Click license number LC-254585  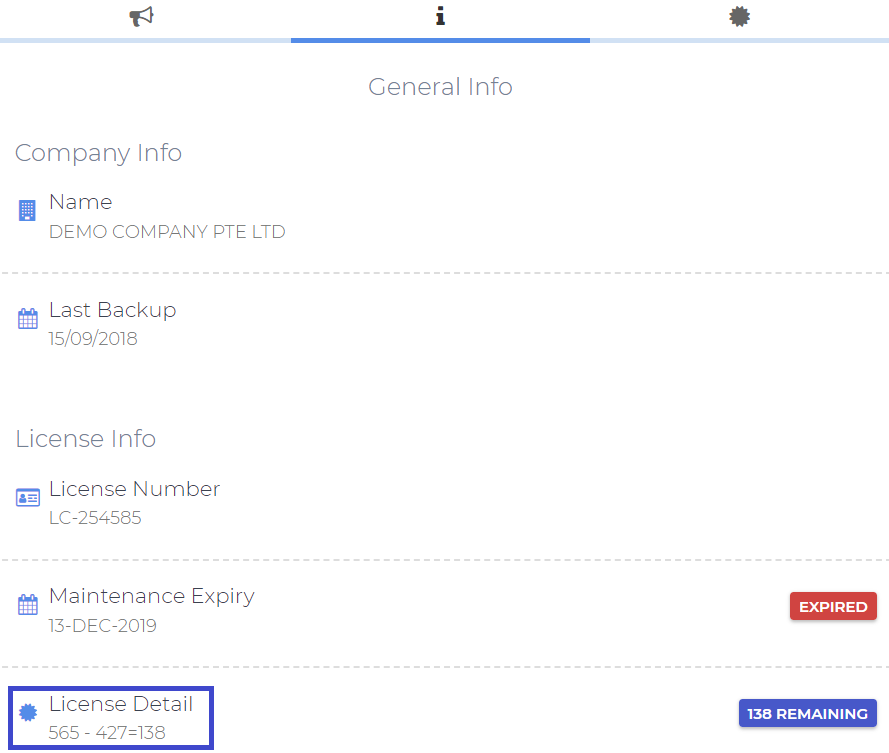pyautogui.click(x=95, y=518)
